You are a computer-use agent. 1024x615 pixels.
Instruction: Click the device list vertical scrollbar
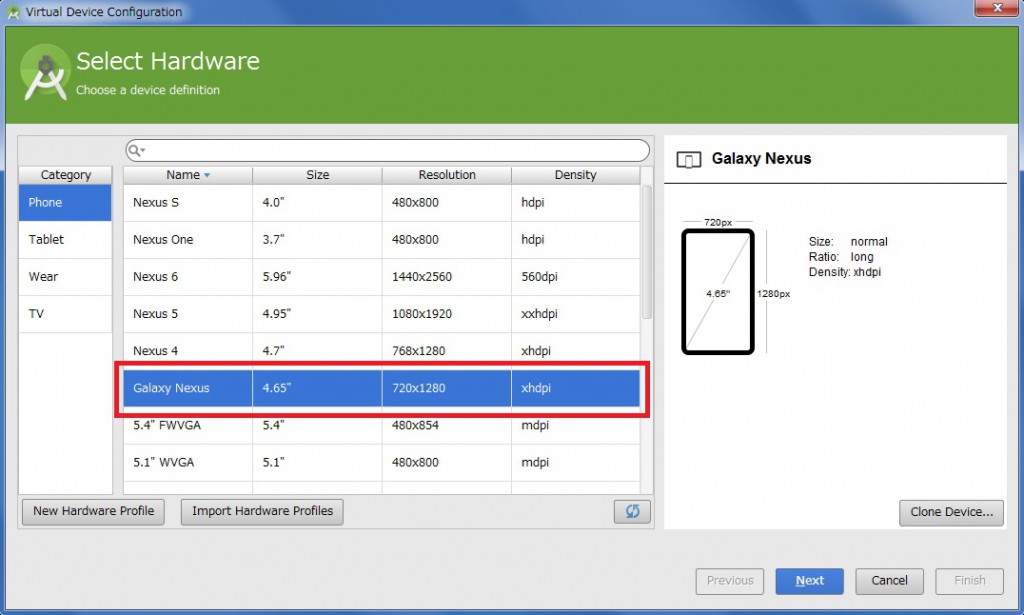pyautogui.click(x=646, y=250)
